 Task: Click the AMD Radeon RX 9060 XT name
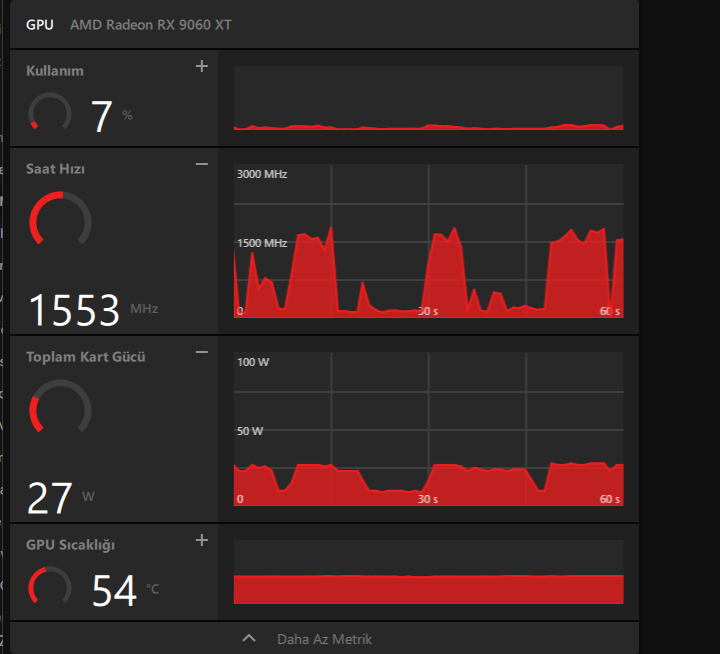pyautogui.click(x=151, y=25)
